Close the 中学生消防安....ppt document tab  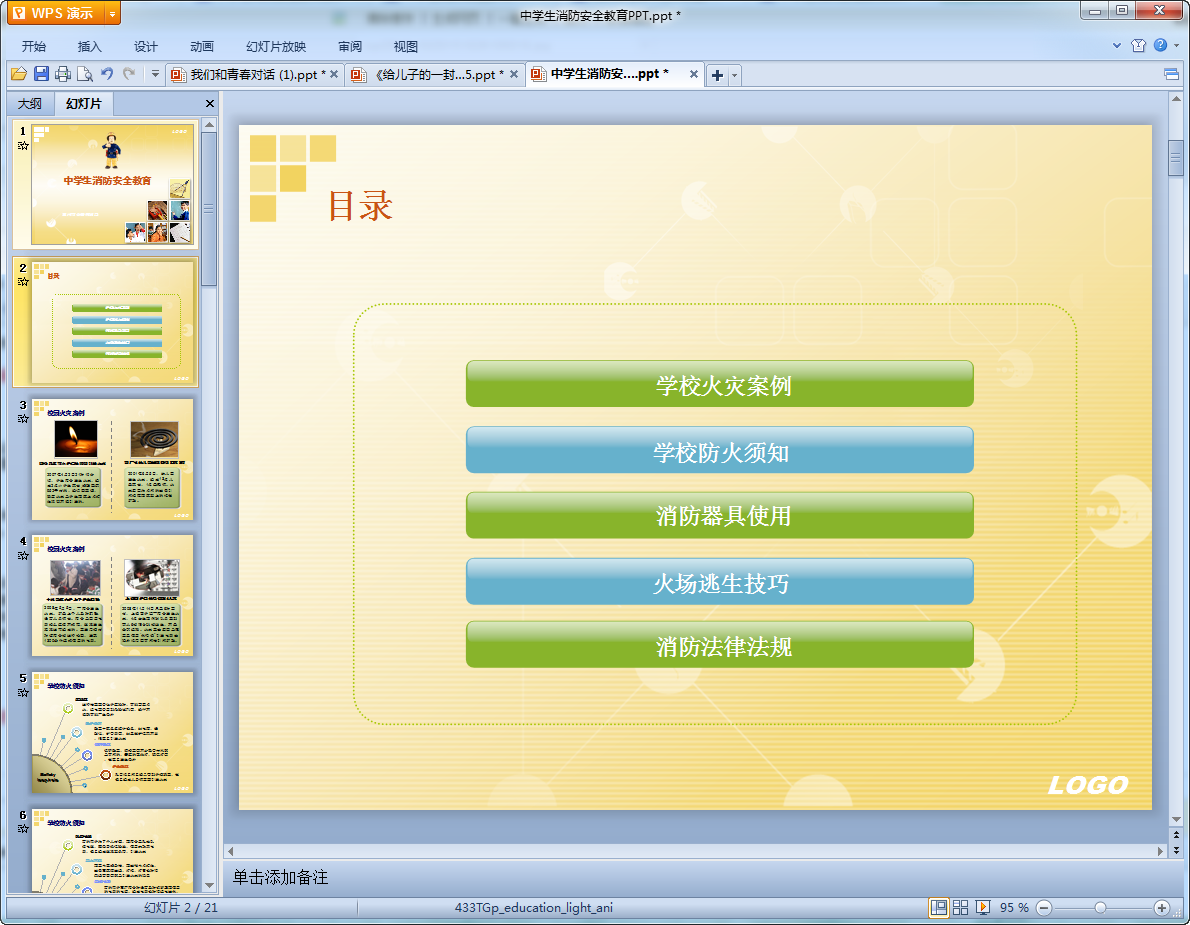point(694,74)
